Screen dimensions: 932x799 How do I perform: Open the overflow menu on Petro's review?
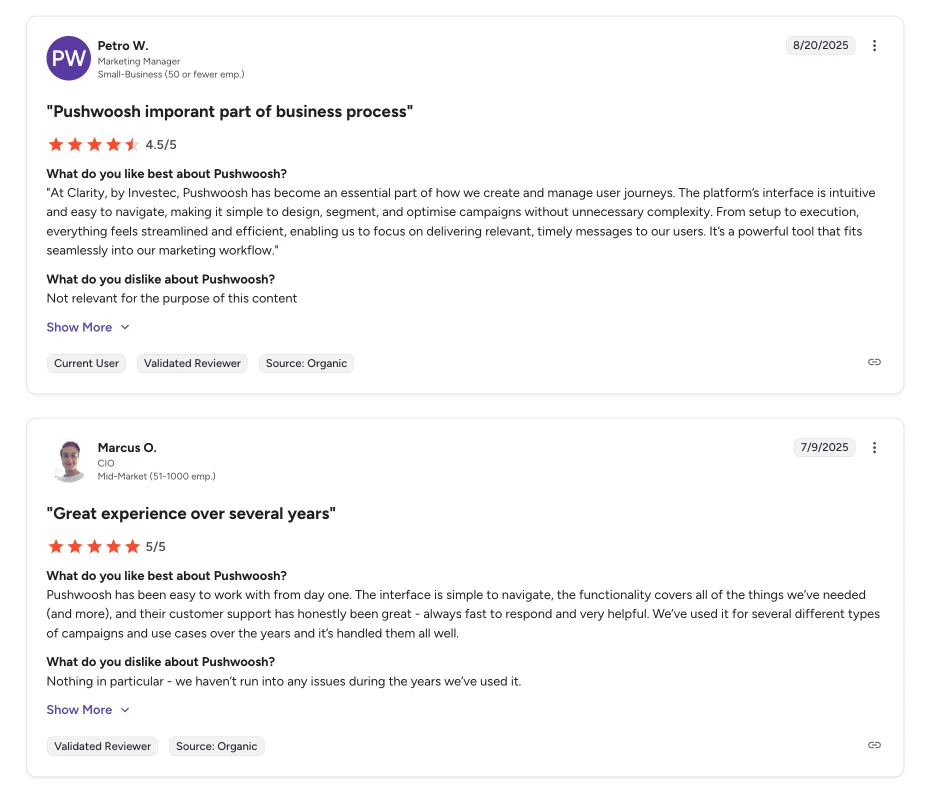pyautogui.click(x=875, y=45)
